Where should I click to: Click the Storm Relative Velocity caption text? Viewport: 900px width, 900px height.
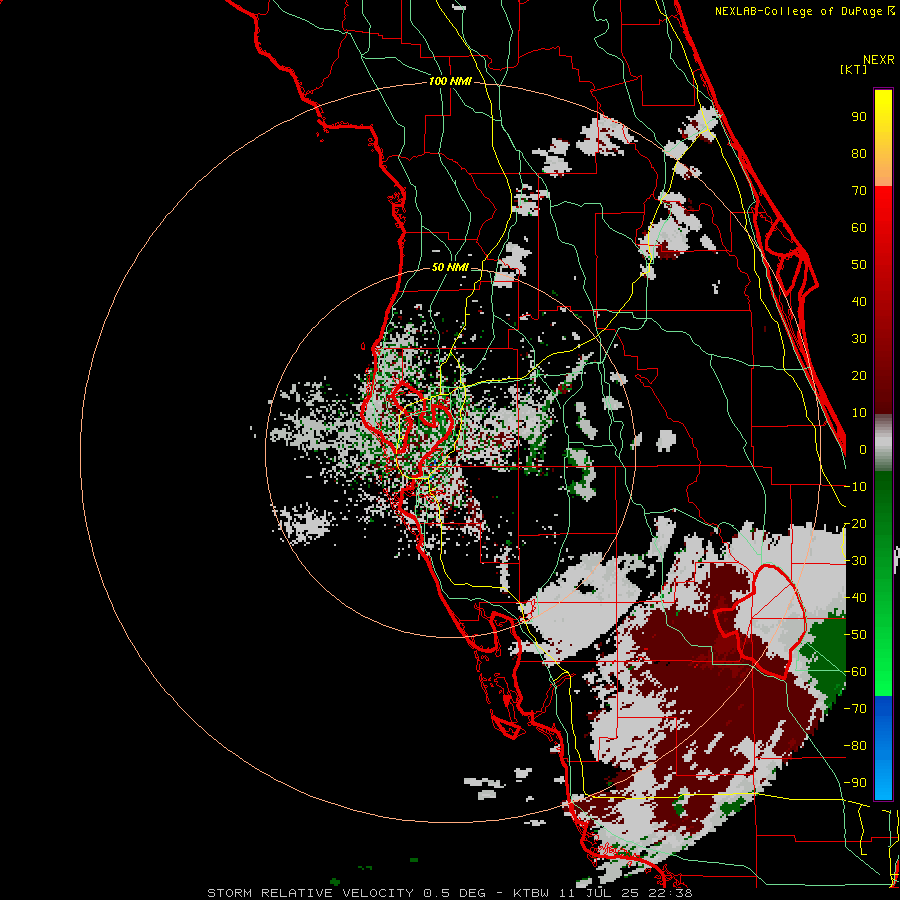click(x=449, y=893)
